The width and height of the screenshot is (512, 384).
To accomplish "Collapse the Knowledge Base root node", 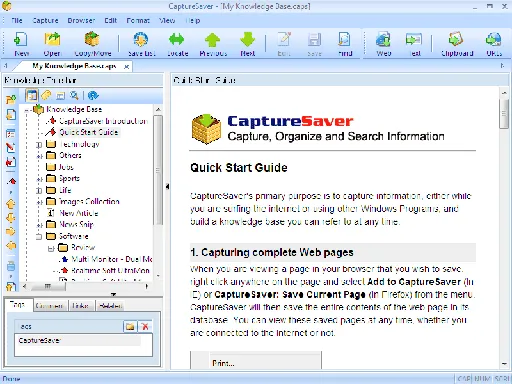I will coord(27,110).
